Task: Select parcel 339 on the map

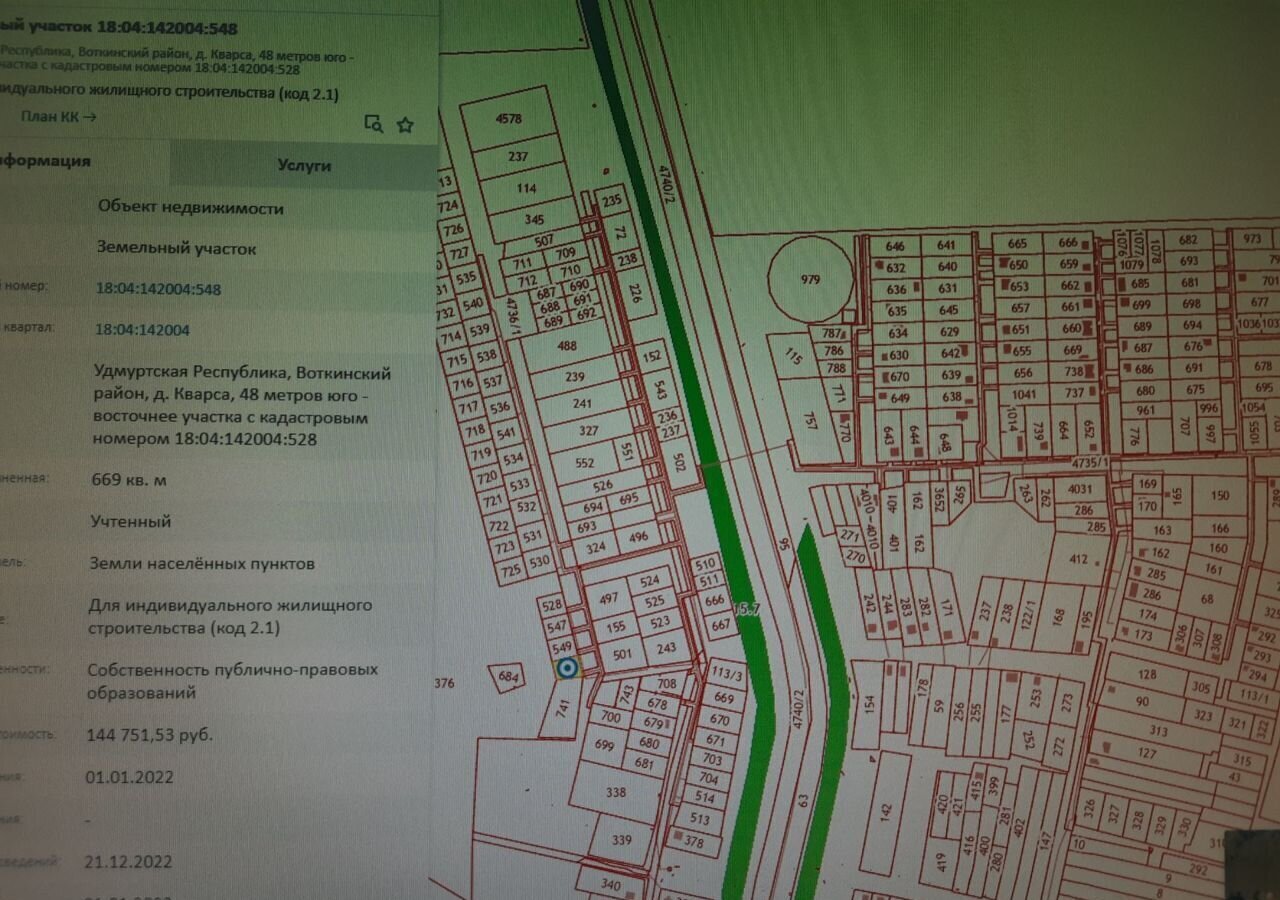Action: pyautogui.click(x=622, y=840)
